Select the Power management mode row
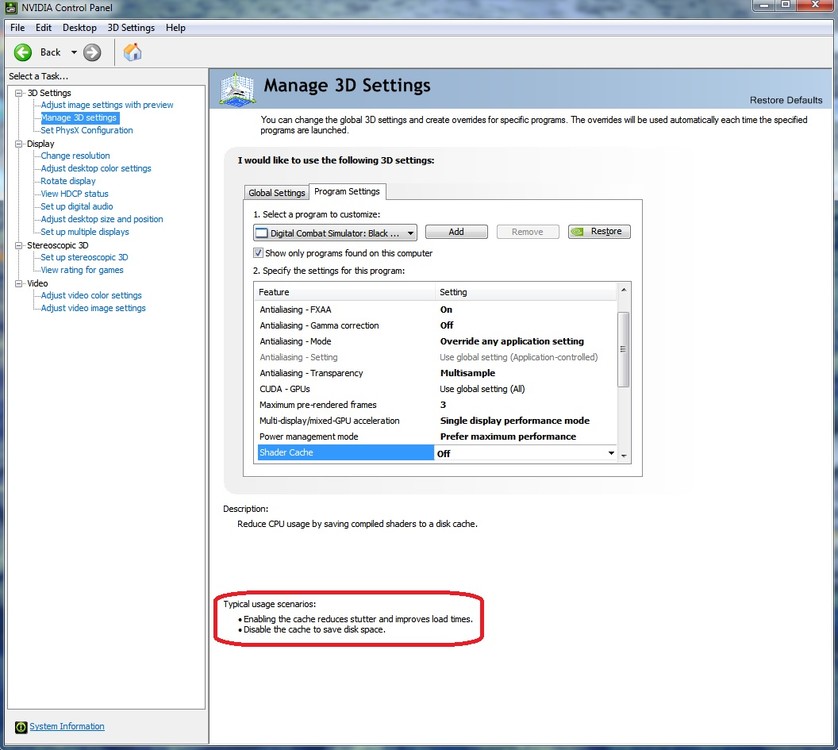The width and height of the screenshot is (838, 750). coord(435,437)
